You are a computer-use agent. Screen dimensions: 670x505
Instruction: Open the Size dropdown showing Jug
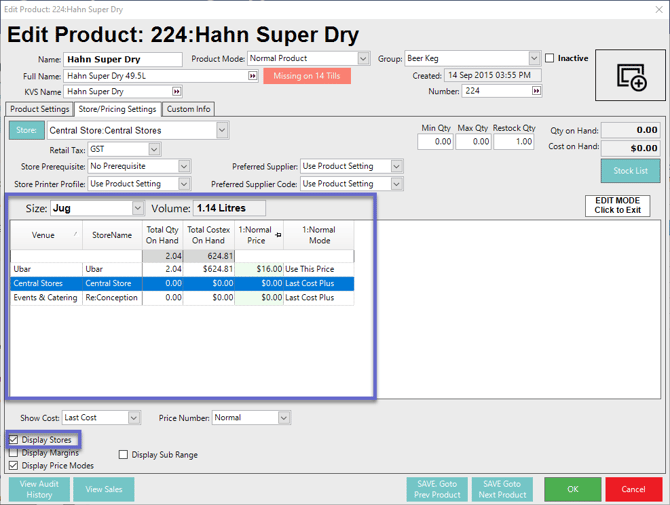coord(138,208)
